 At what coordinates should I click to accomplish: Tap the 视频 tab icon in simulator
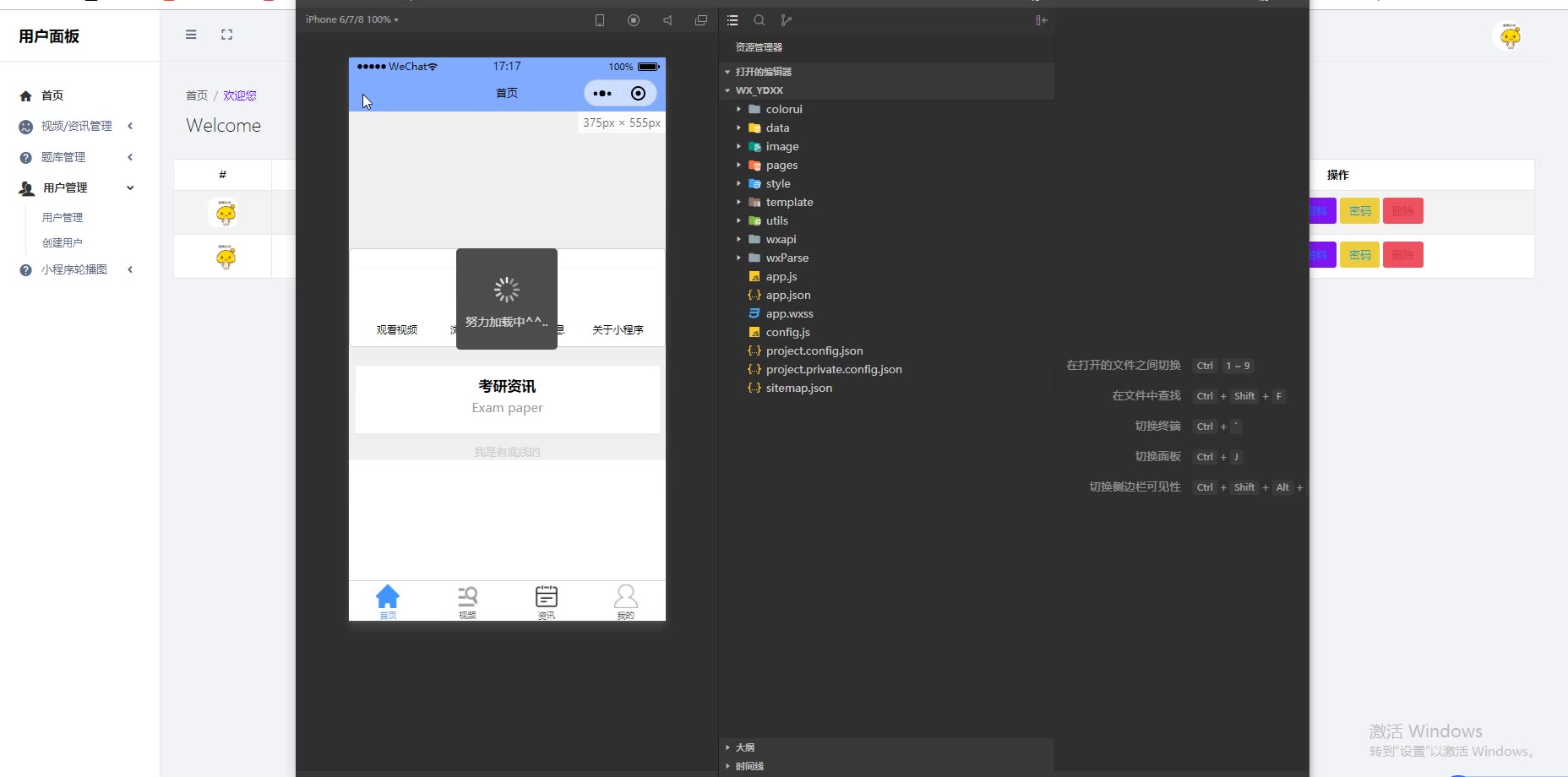(467, 596)
